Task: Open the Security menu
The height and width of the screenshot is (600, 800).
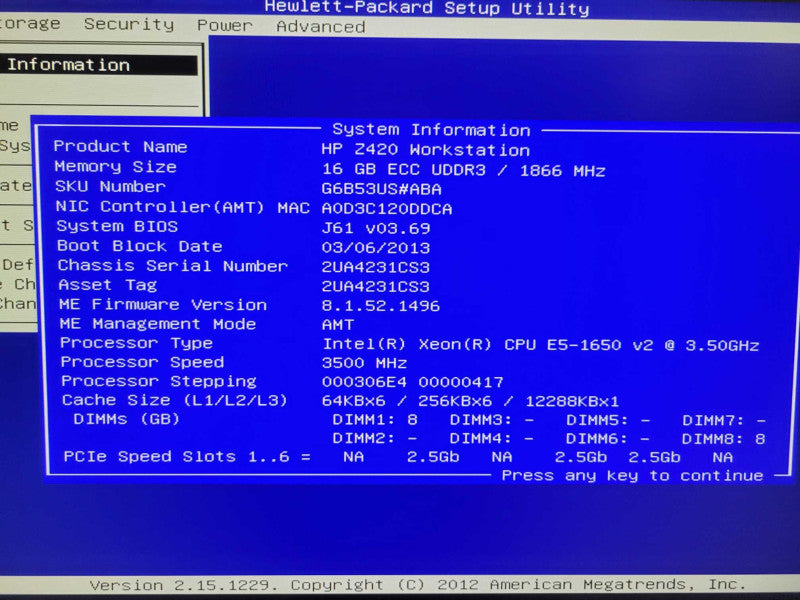Action: coord(129,24)
